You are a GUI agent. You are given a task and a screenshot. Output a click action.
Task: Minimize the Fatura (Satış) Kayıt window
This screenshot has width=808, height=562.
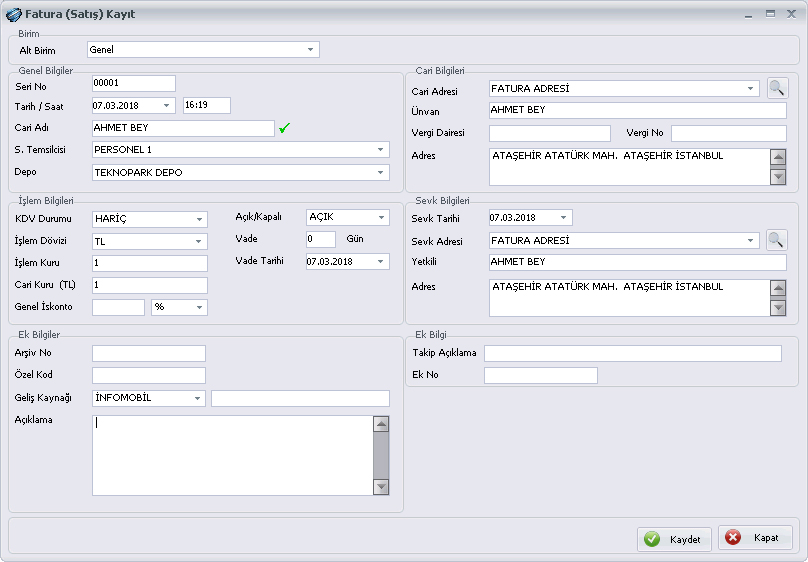point(748,15)
